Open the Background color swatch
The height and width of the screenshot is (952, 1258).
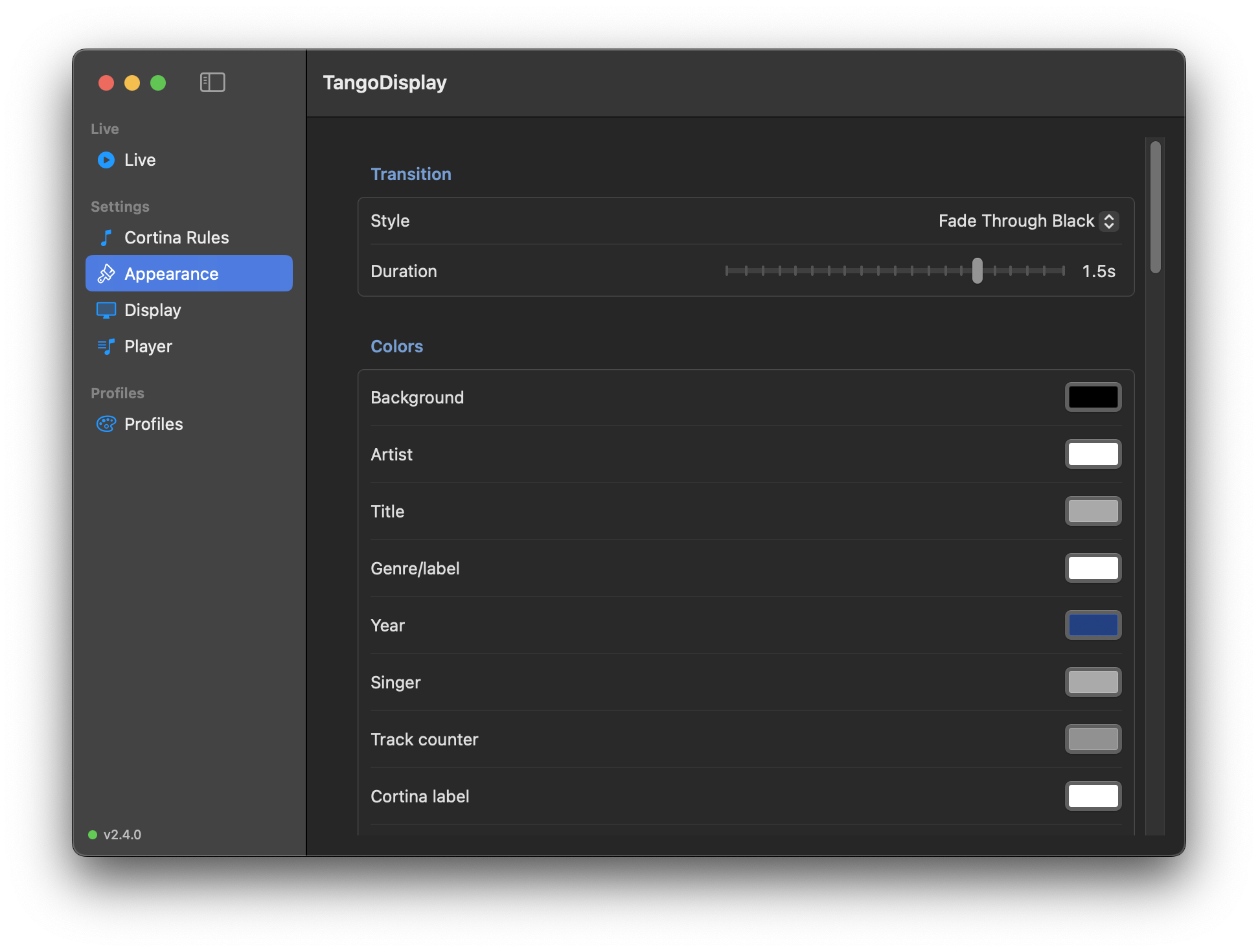tap(1093, 397)
